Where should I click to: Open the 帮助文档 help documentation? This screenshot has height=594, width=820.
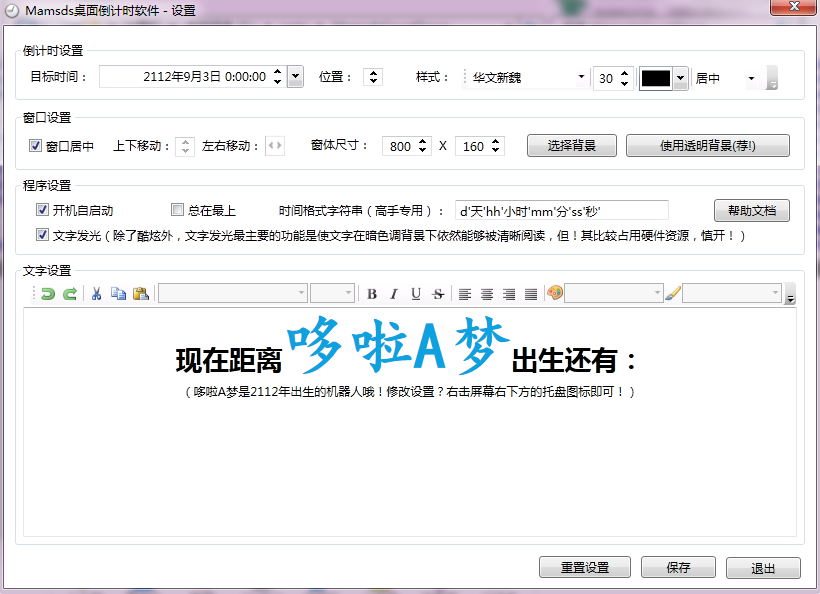pos(751,210)
